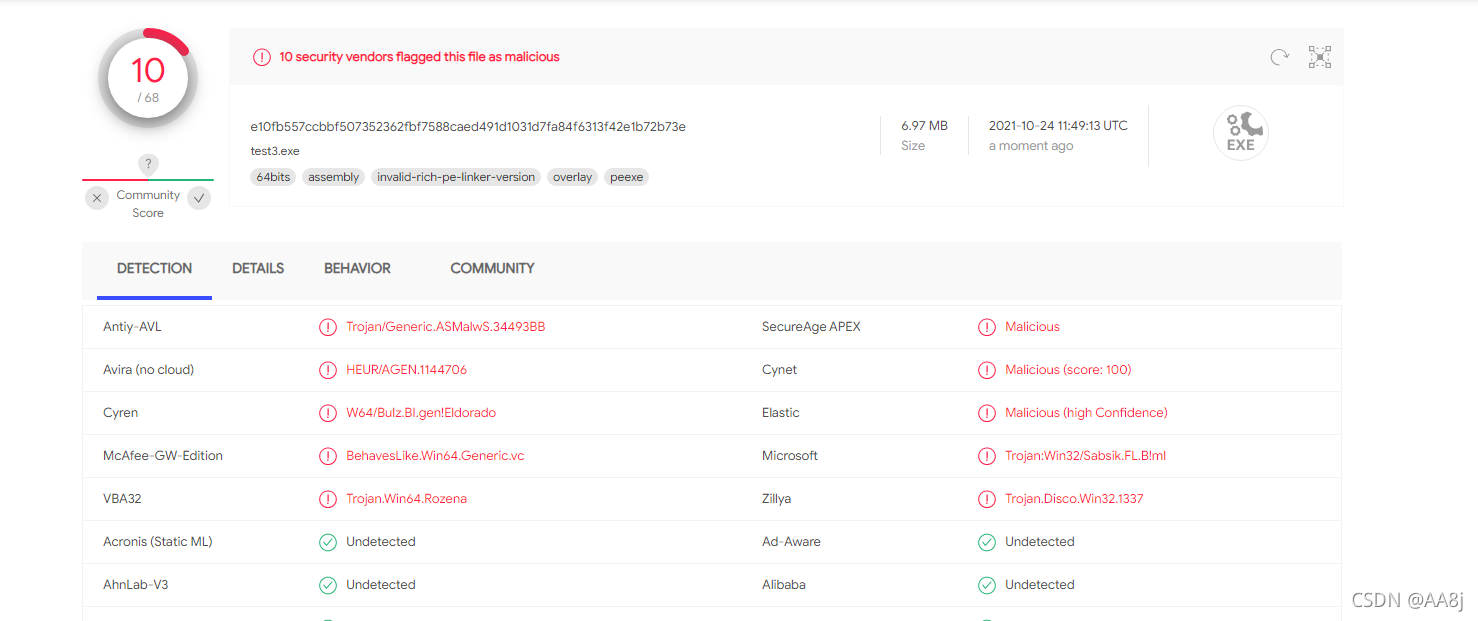
Task: Click alert icon next to Microsoft result
Action: click(x=987, y=456)
